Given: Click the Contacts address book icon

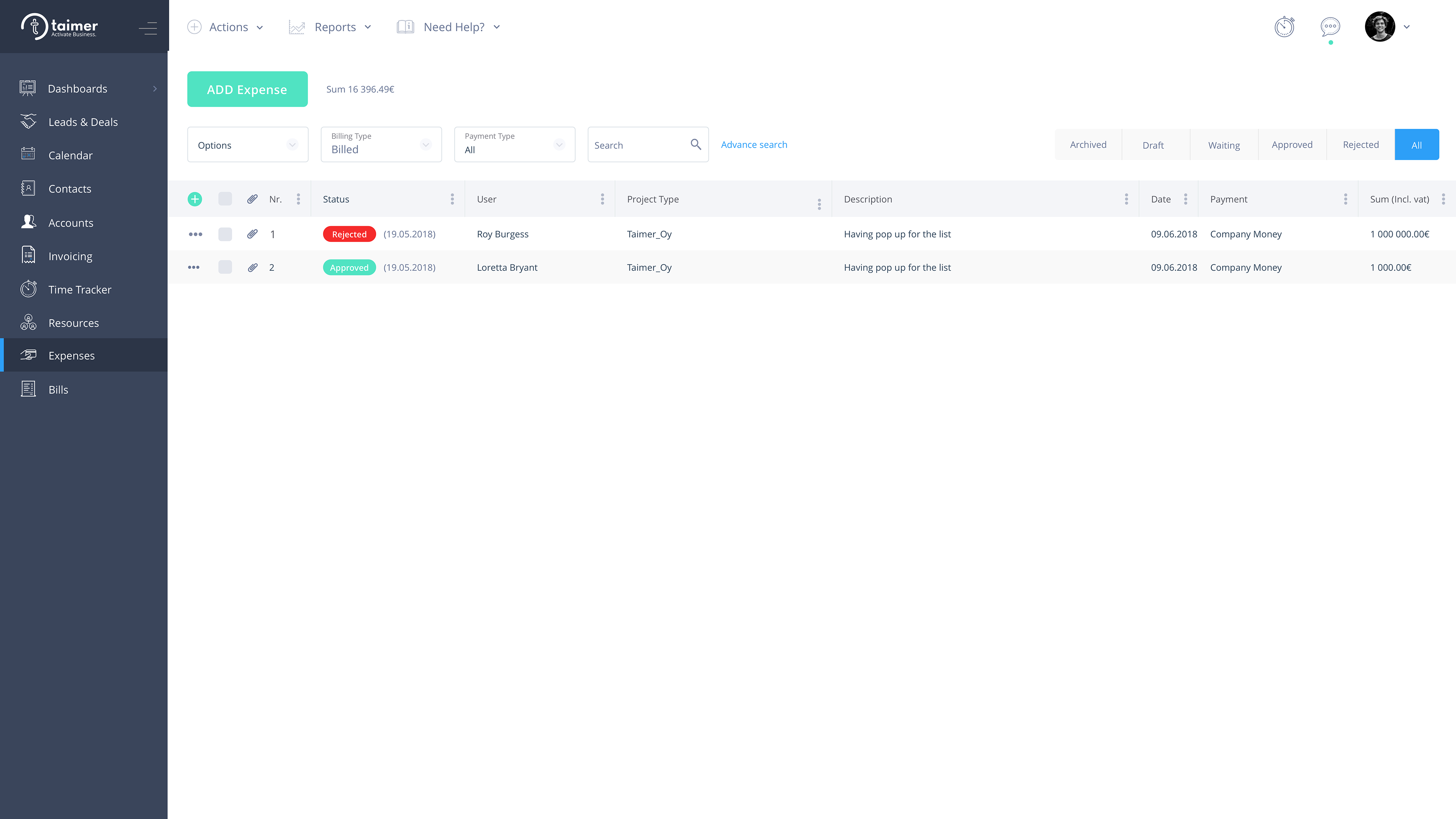Looking at the screenshot, I should (28, 188).
